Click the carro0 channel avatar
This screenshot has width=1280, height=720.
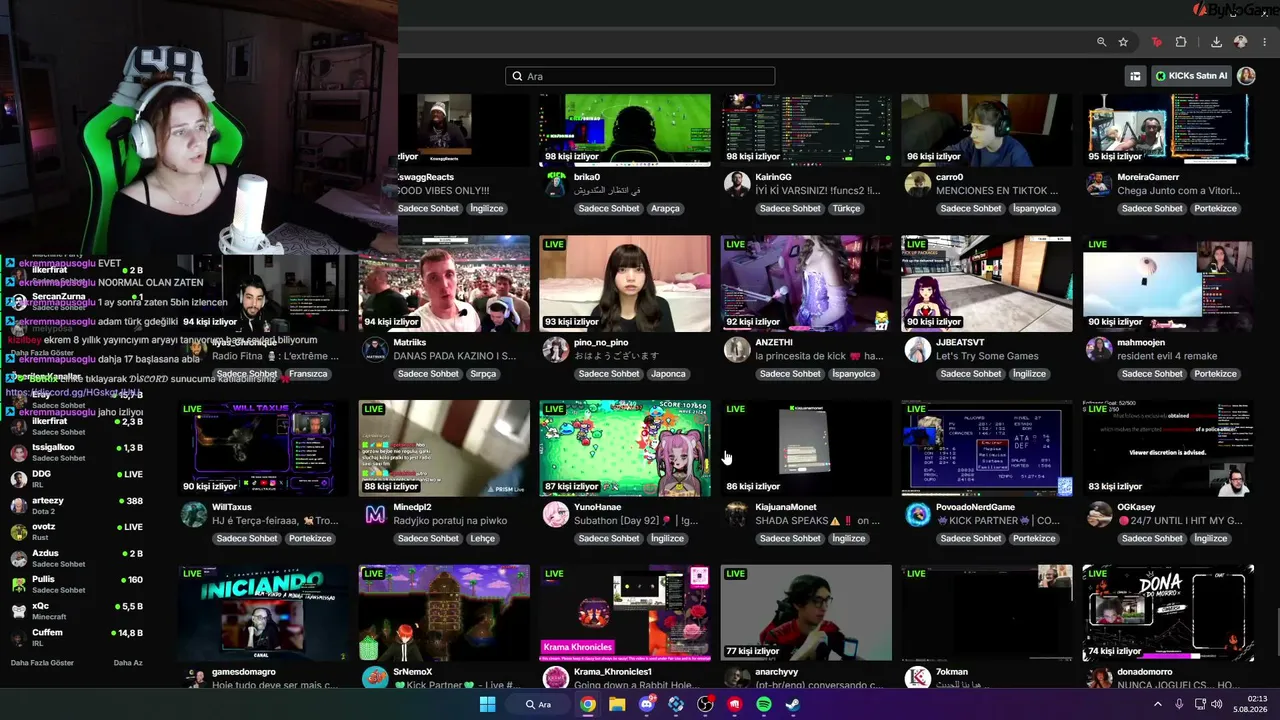click(918, 184)
